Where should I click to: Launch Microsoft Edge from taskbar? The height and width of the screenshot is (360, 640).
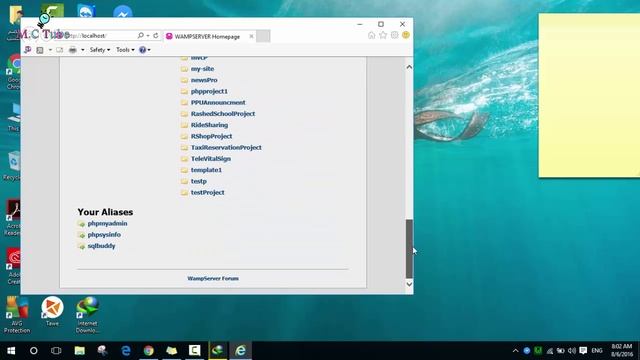coord(126,351)
